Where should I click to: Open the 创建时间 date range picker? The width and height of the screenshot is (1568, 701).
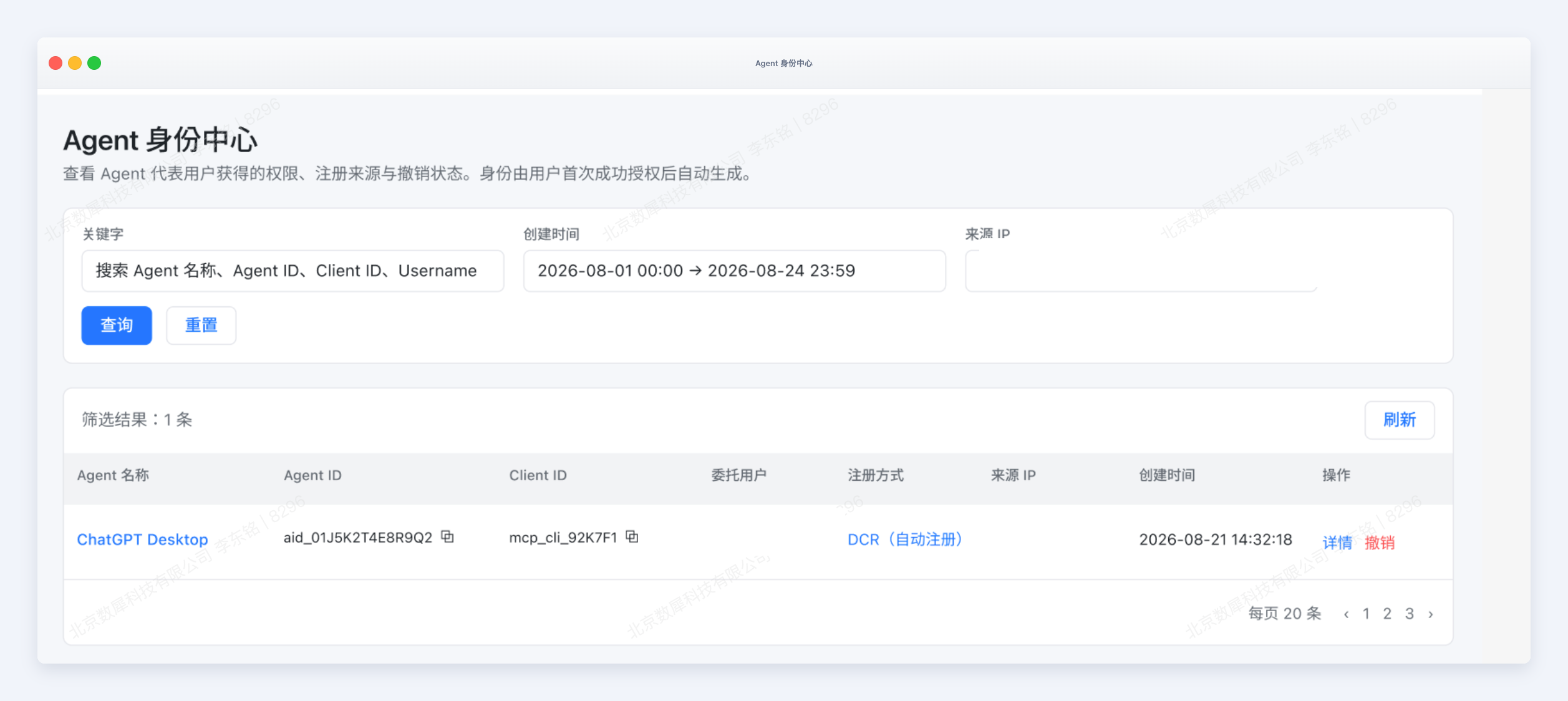[734, 271]
